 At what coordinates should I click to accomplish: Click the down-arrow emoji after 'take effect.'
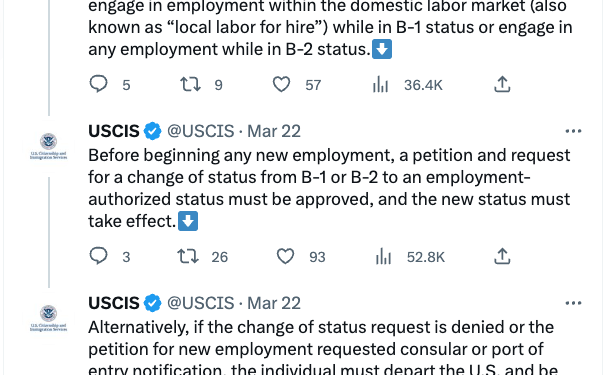[188, 221]
